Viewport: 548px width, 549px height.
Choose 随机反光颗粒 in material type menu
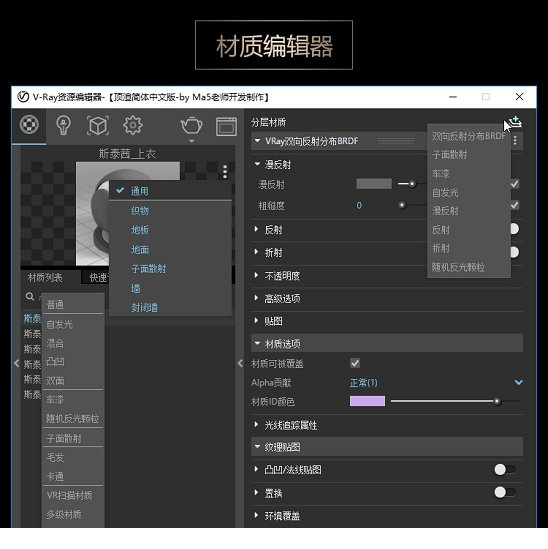(72, 419)
